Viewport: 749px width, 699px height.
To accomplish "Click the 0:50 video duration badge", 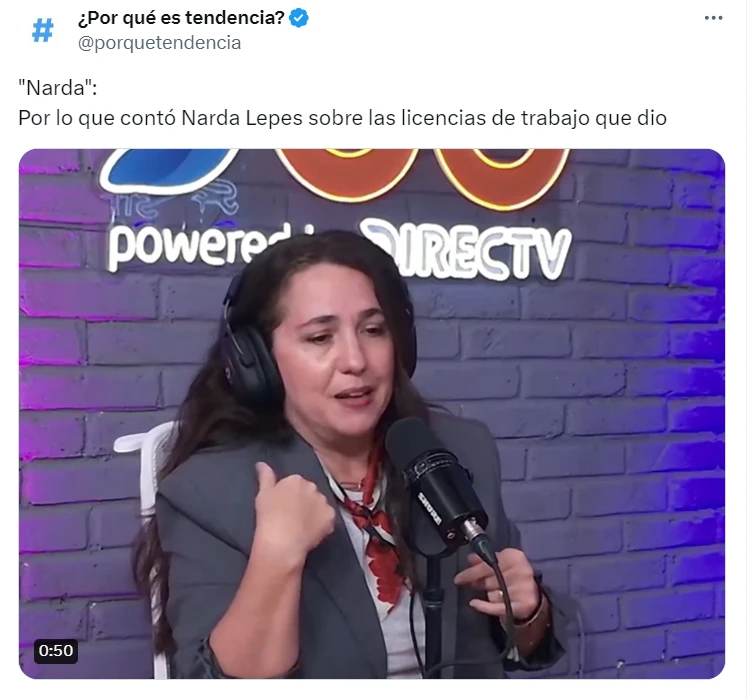I will point(56,651).
